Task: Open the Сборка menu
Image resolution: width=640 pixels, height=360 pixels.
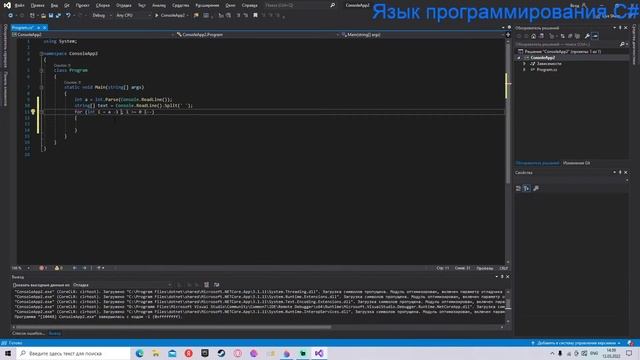Action: [103, 6]
